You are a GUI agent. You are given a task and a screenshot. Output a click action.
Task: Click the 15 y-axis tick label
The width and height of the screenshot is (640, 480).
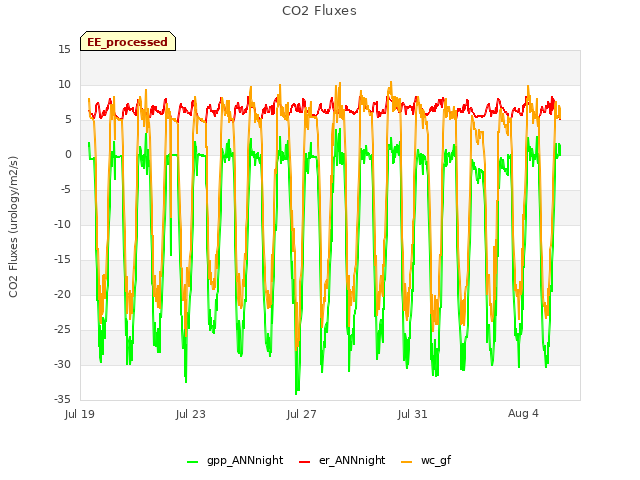[64, 49]
